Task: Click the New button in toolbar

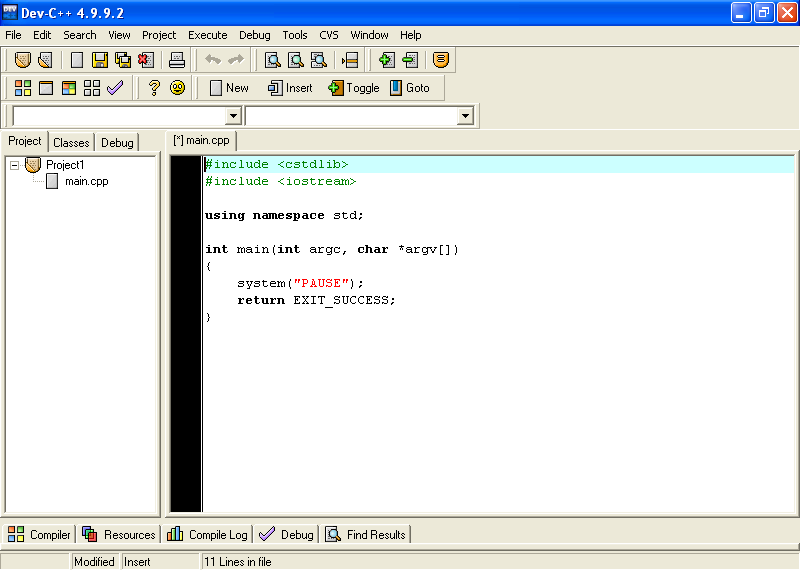Action: [x=228, y=88]
